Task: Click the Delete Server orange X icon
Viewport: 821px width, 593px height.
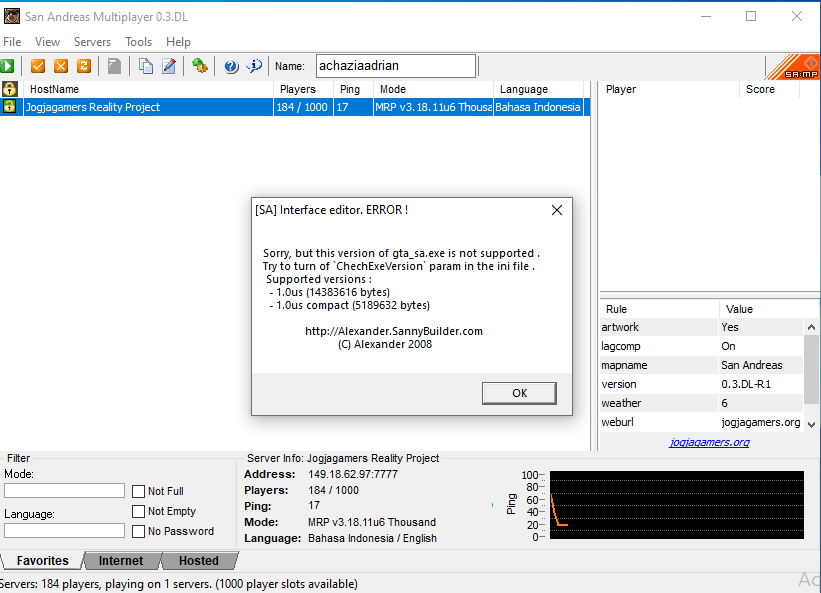Action: [61, 66]
